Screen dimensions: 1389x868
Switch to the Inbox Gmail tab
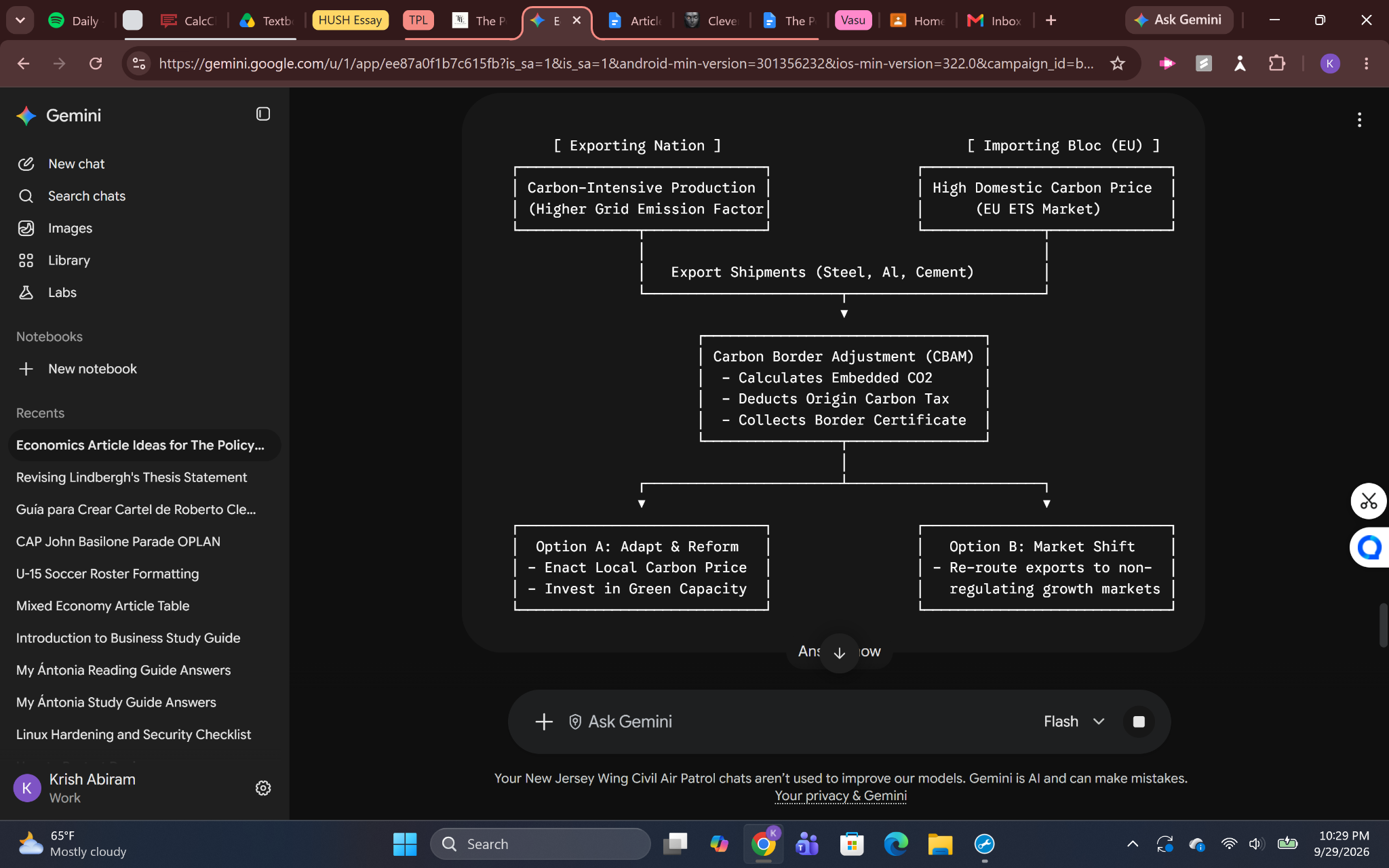pos(995,20)
